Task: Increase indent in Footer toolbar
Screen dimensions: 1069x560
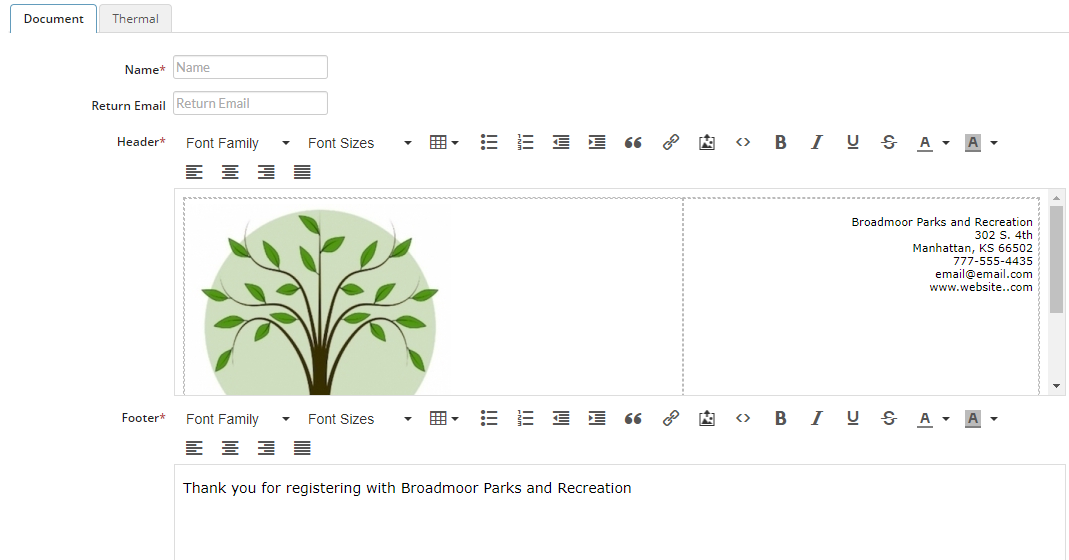Action: point(597,418)
